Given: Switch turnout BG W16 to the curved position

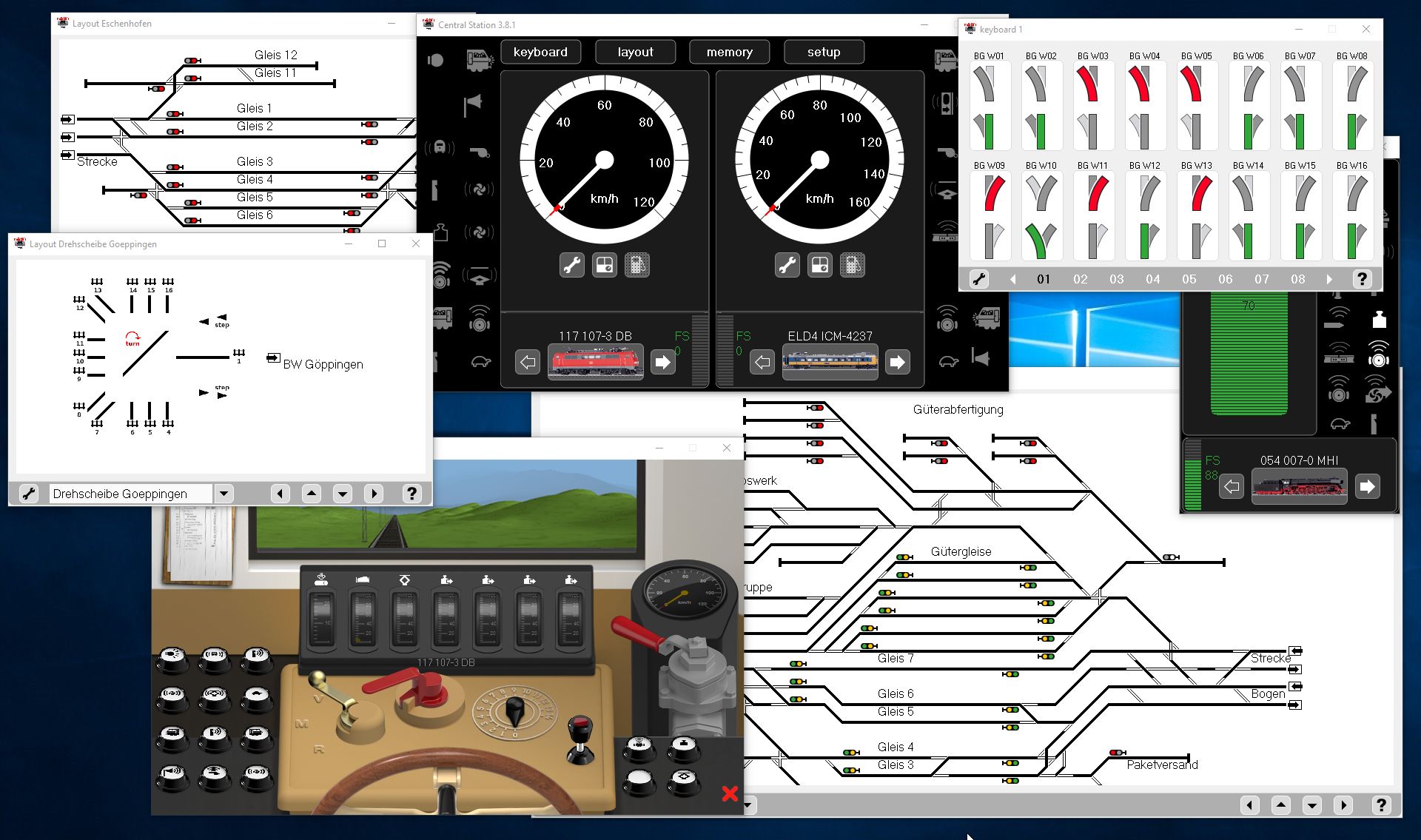Looking at the screenshot, I should [x=1357, y=194].
